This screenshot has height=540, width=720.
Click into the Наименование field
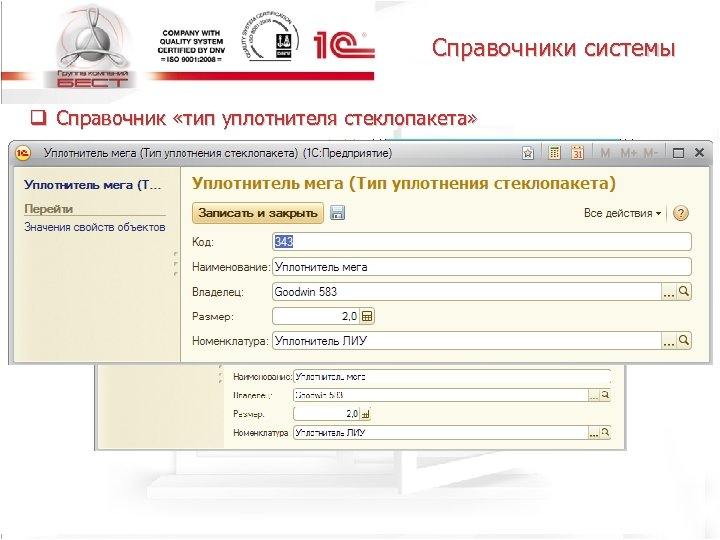482,267
